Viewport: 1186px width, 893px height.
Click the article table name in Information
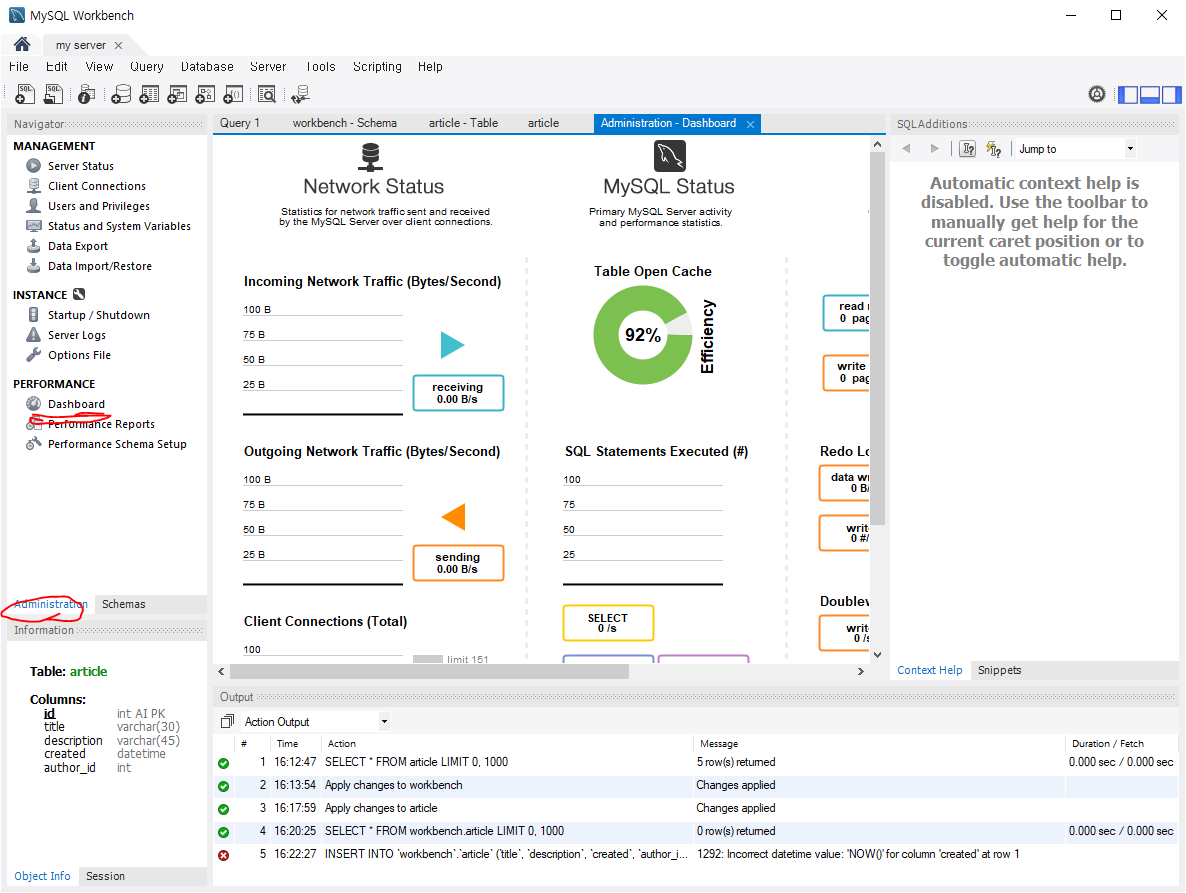(x=88, y=671)
